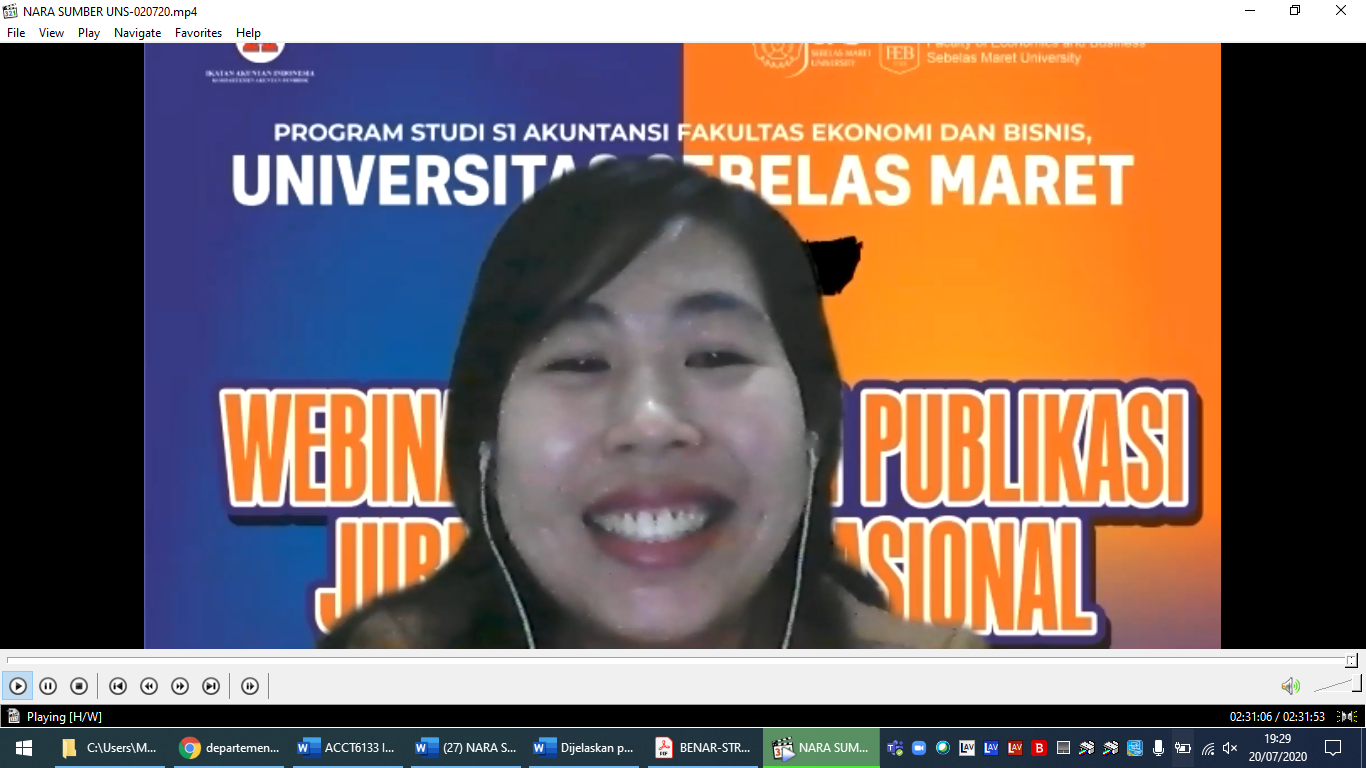Decrease the playback speed

(149, 686)
